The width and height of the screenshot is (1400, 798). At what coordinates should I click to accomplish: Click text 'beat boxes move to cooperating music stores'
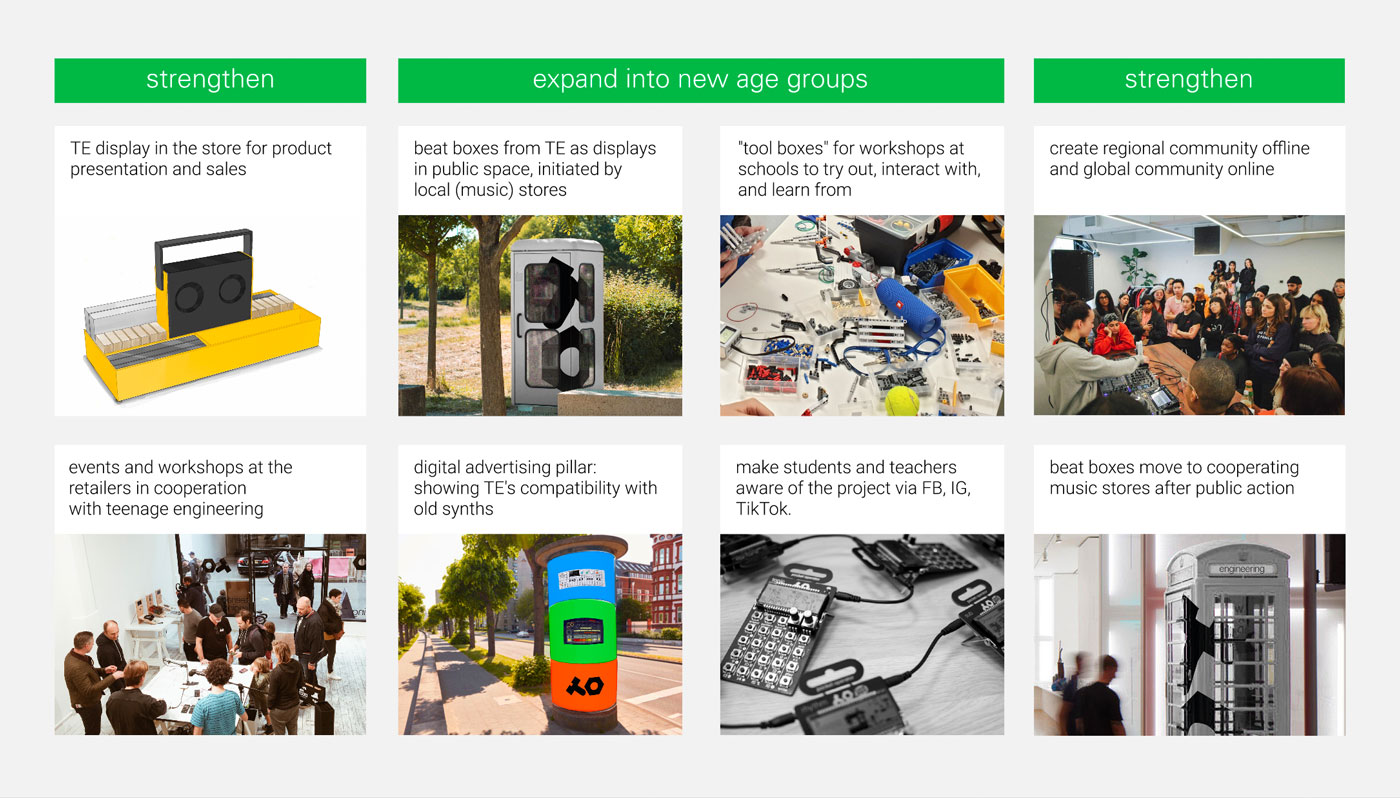point(1174,477)
